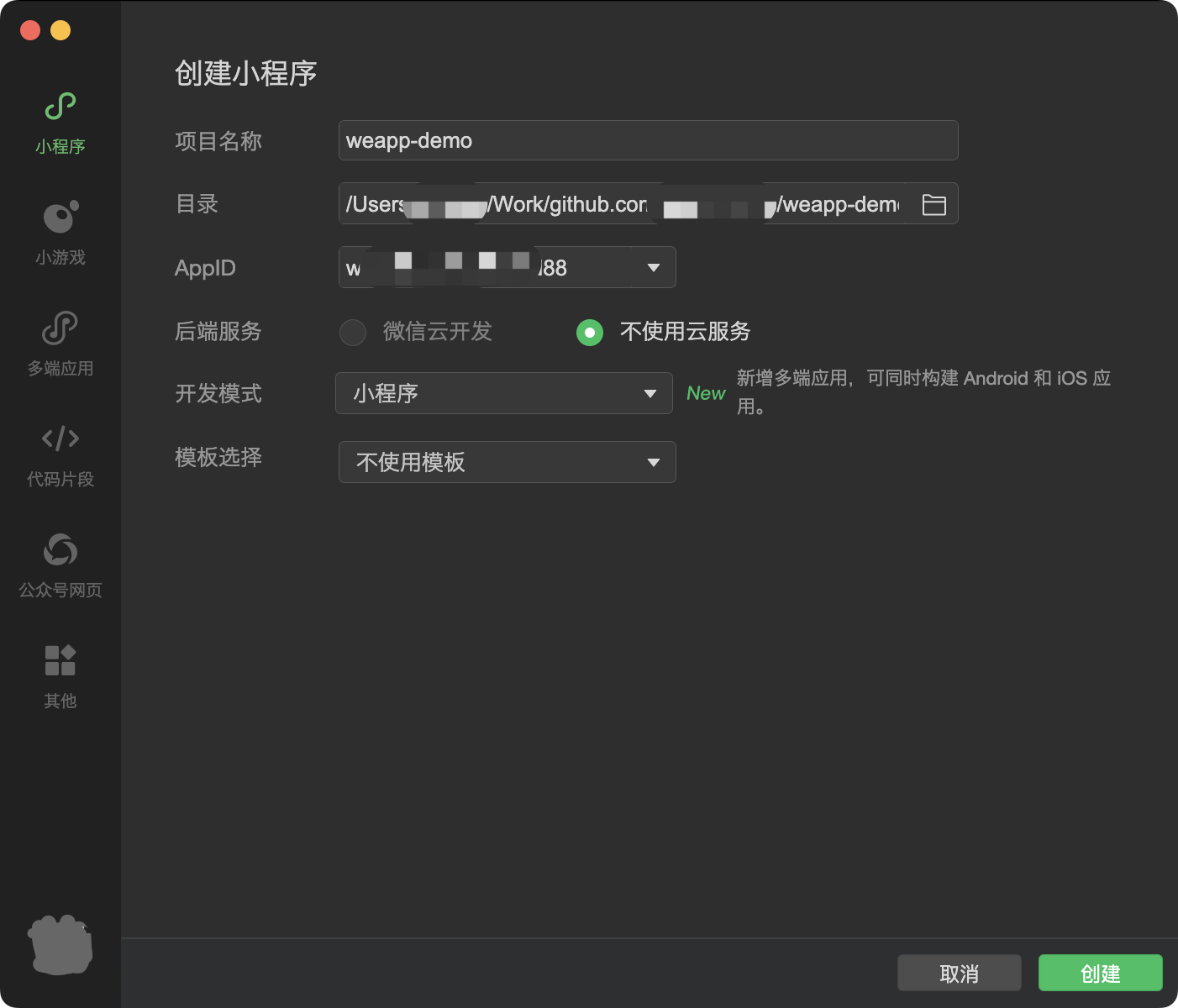Select the 不使用云服务 radio button
This screenshot has width=1178, height=1008.
point(590,332)
